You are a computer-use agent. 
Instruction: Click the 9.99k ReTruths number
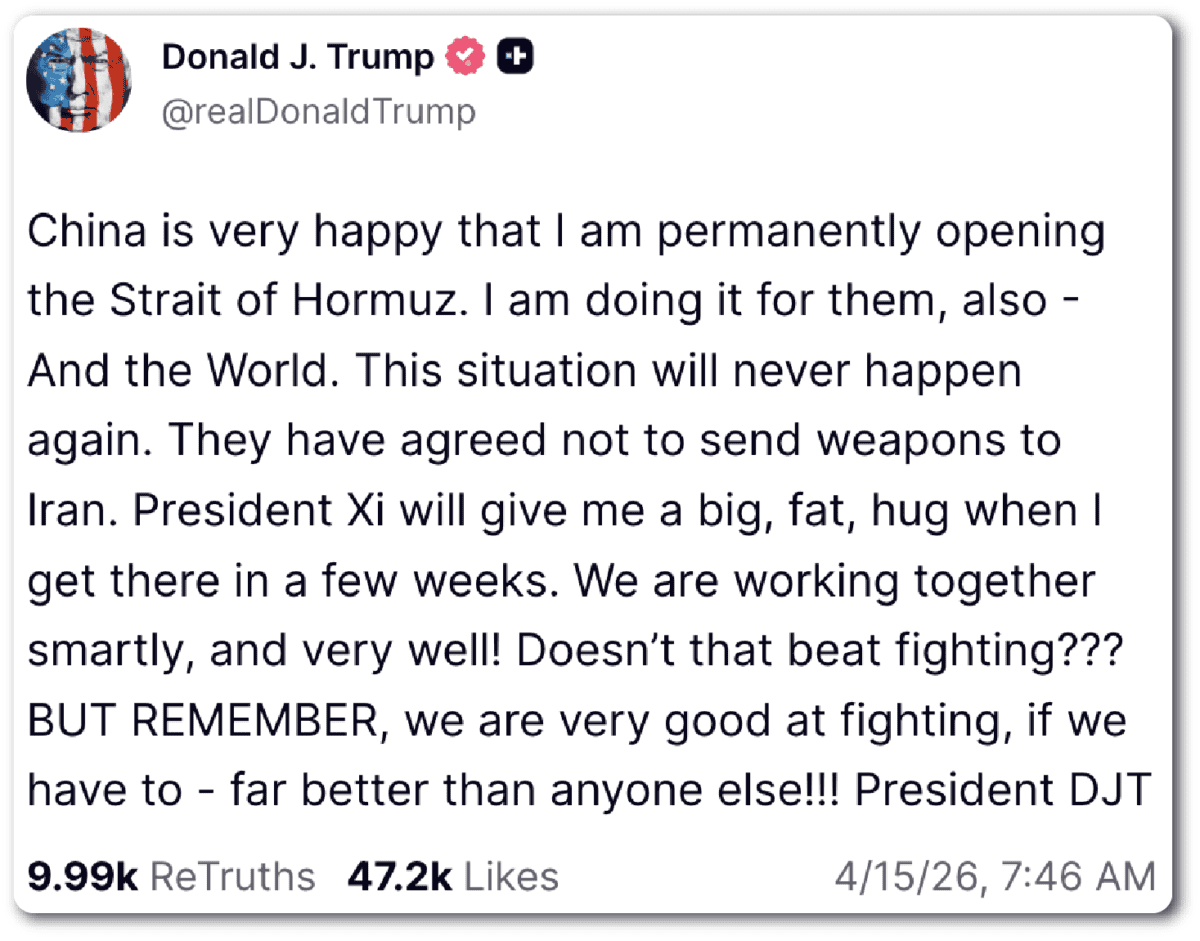[x=83, y=876]
